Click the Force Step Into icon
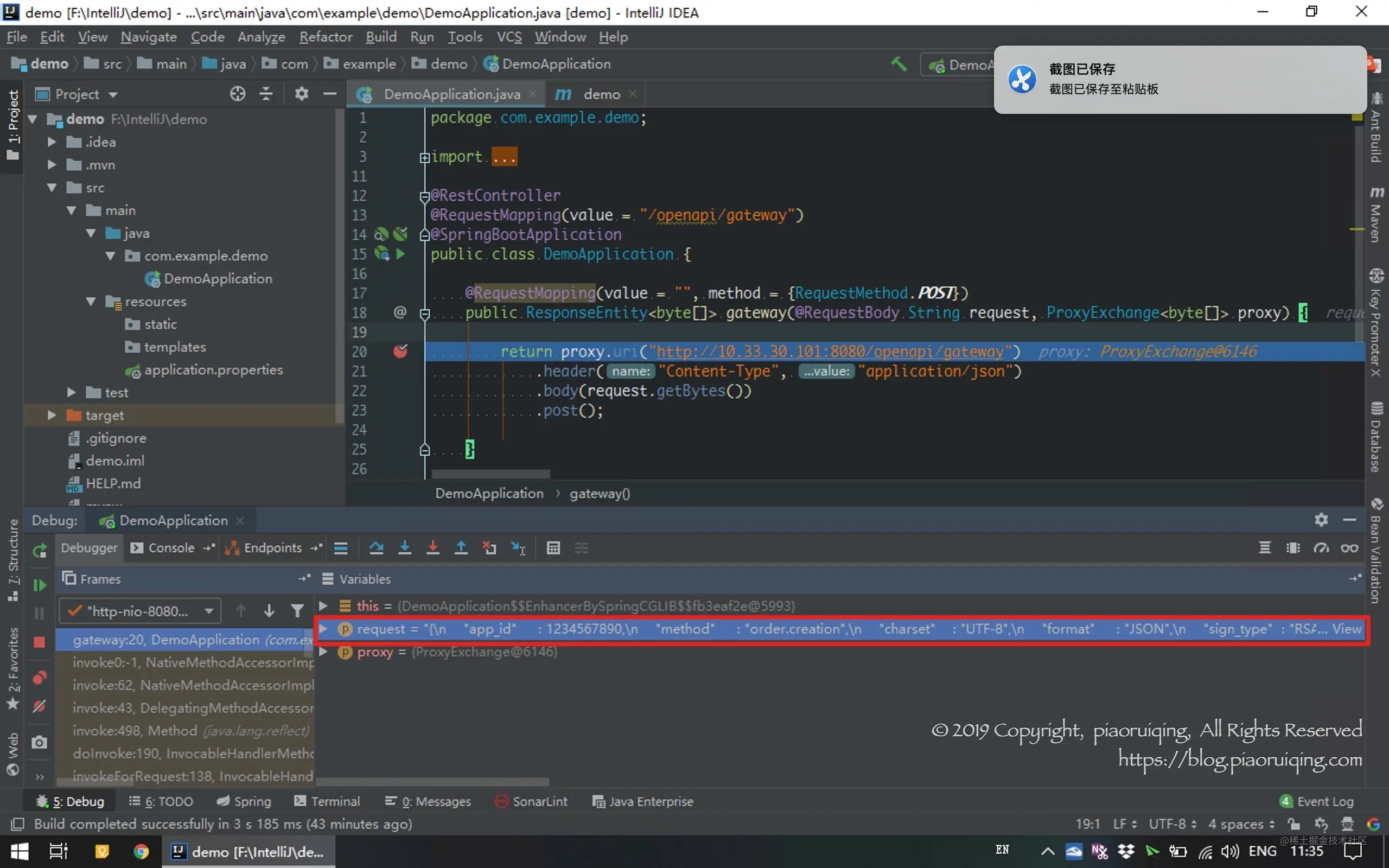This screenshot has width=1389, height=868. 433,548
